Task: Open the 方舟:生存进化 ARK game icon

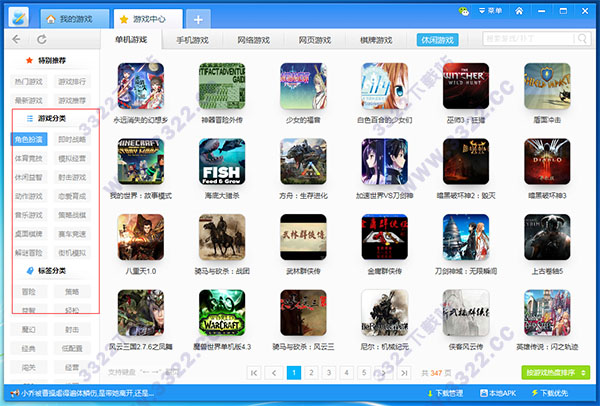Action: (x=303, y=161)
